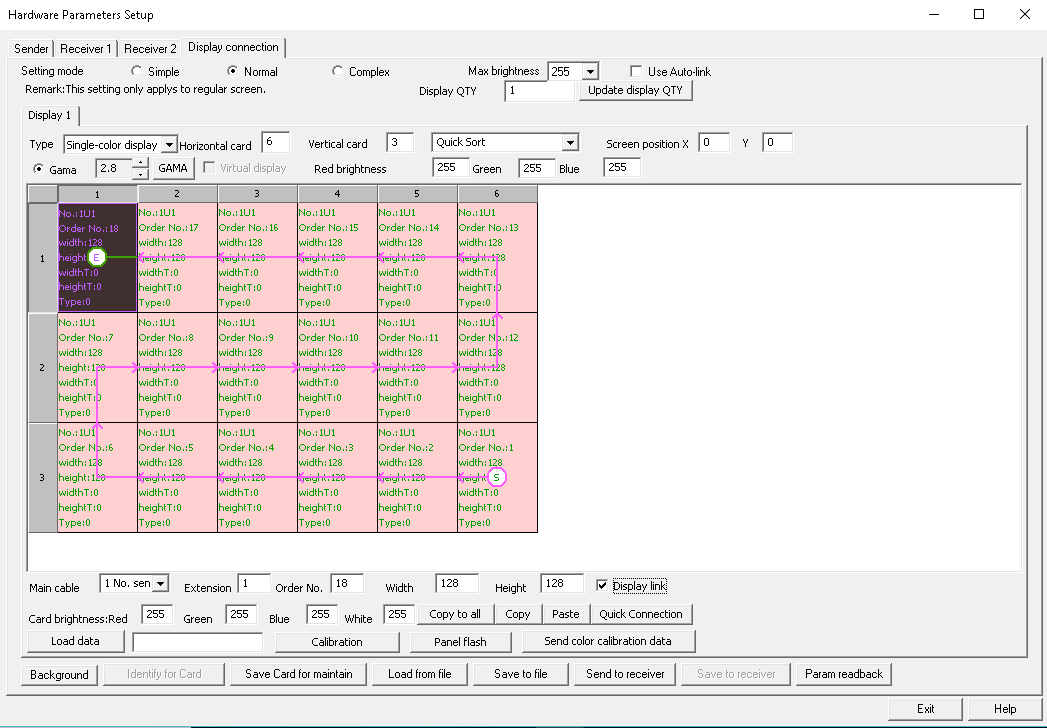Select grid cell with Order No. 18
The width and height of the screenshot is (1047, 728).
tap(97, 257)
